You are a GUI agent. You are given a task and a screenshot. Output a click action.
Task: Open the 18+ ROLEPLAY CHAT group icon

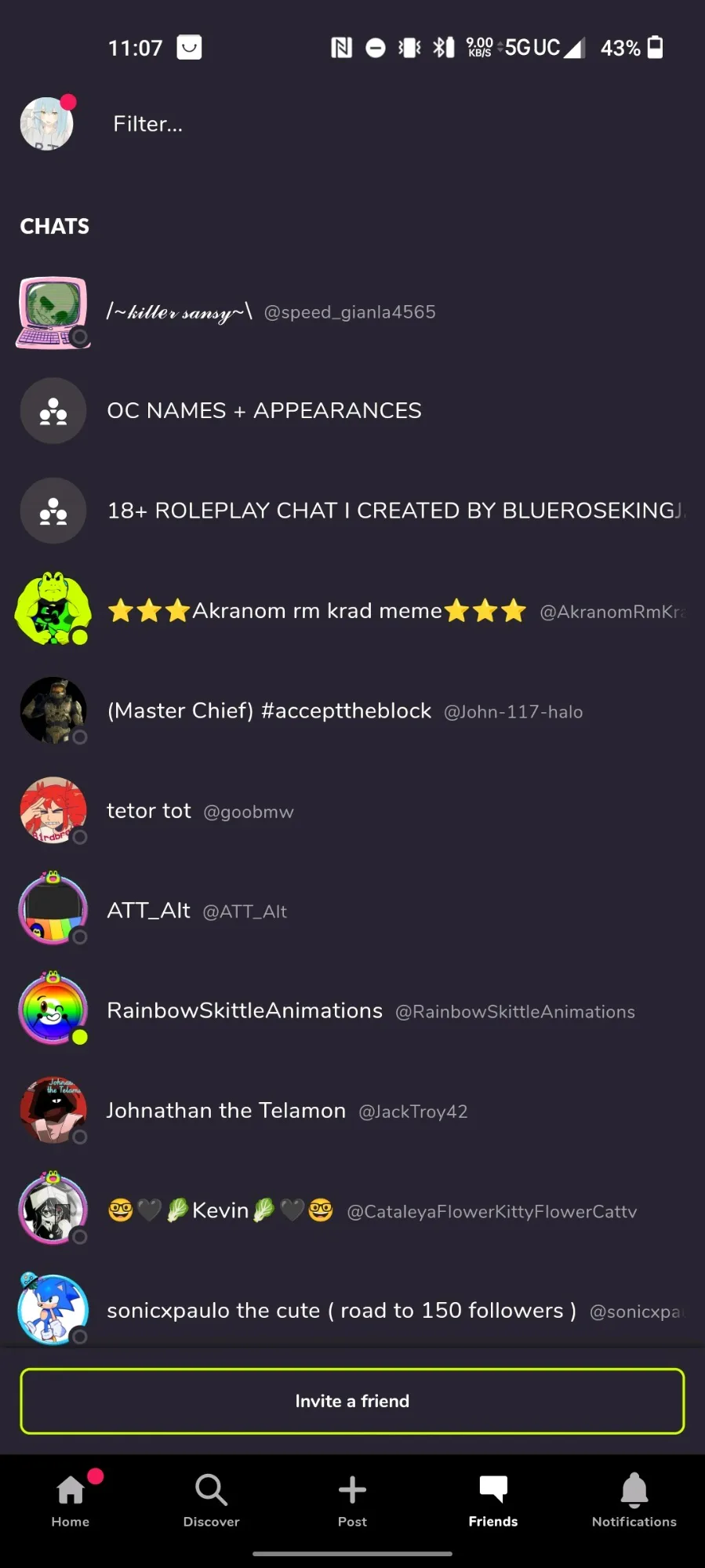pyautogui.click(x=53, y=511)
